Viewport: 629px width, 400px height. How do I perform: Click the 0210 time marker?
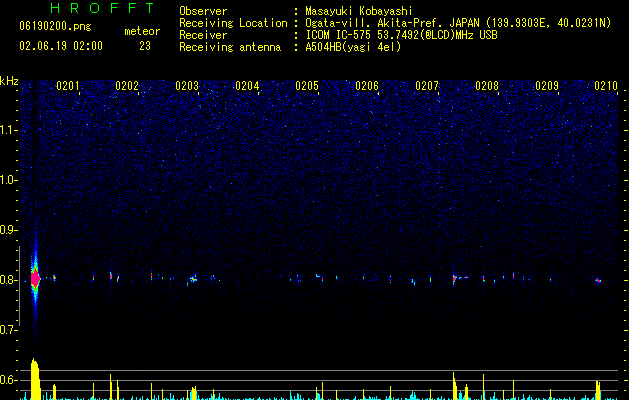(606, 85)
